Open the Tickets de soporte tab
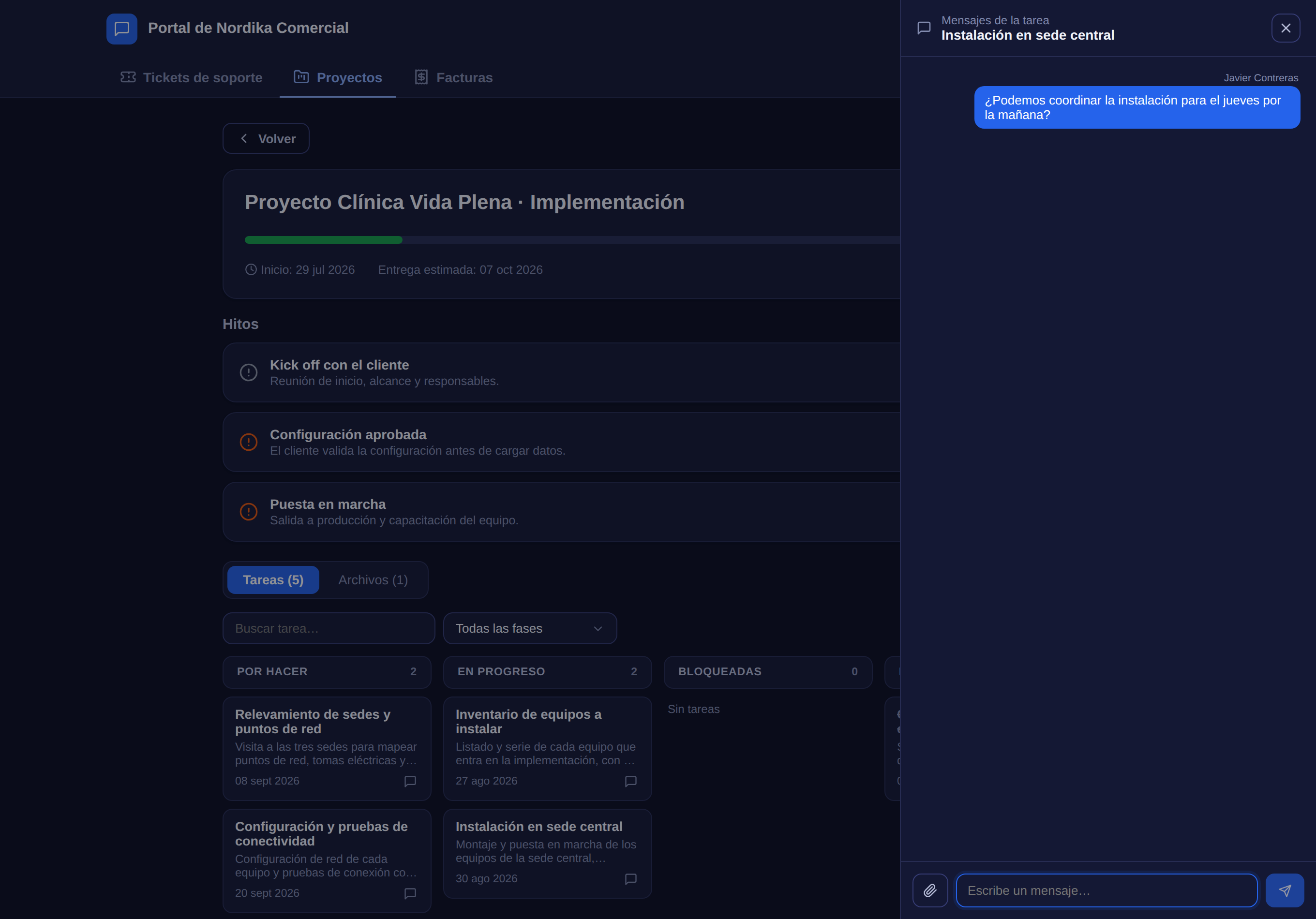Image resolution: width=1316 pixels, height=919 pixels. [192, 77]
